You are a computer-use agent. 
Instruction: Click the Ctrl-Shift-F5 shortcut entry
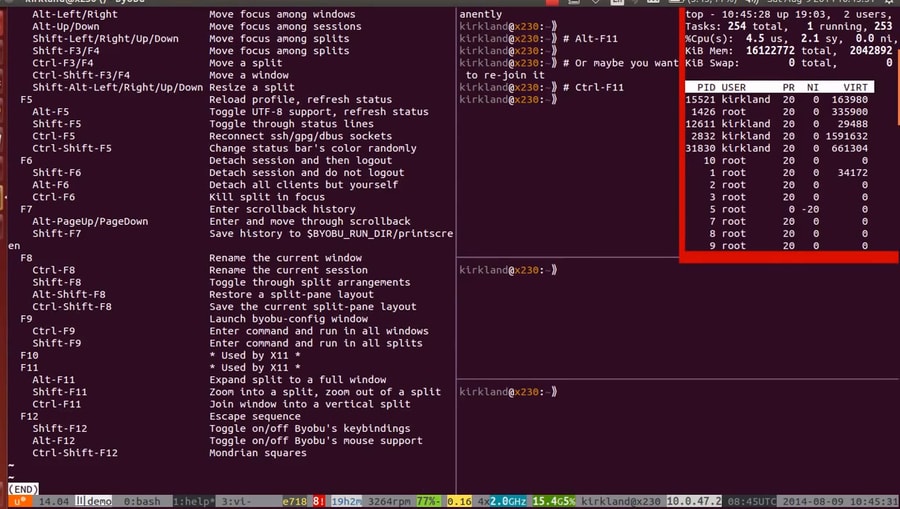pos(72,148)
